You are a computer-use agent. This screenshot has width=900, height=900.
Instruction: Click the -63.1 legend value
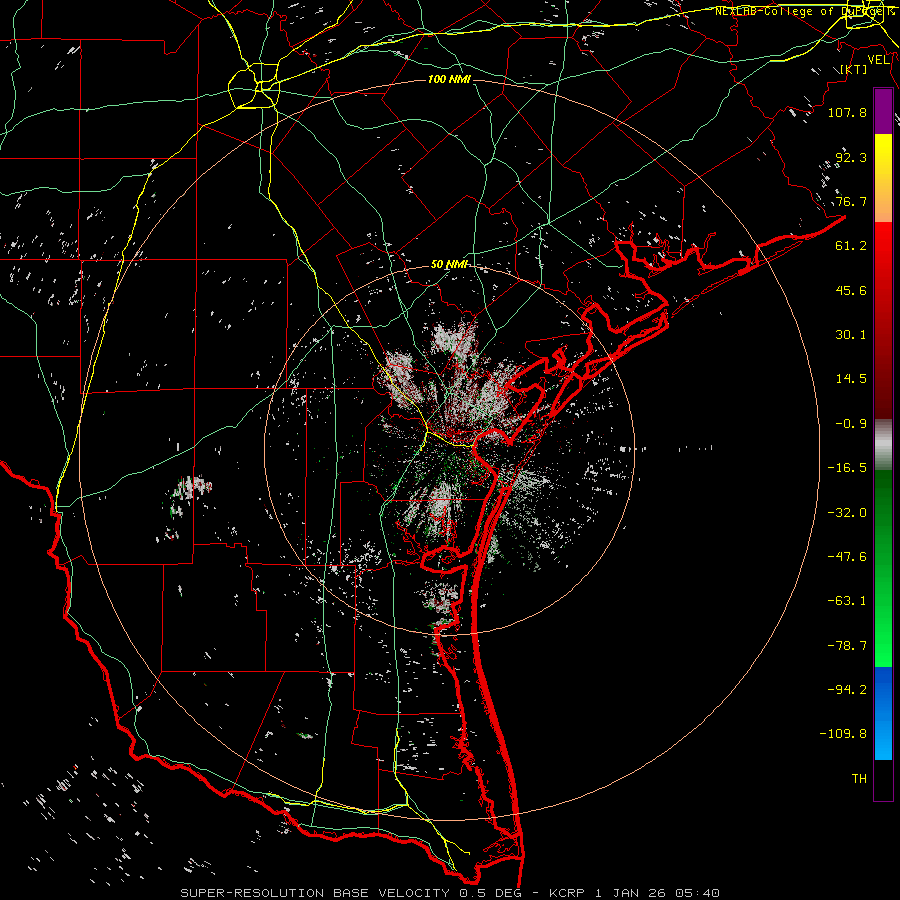[x=847, y=601]
